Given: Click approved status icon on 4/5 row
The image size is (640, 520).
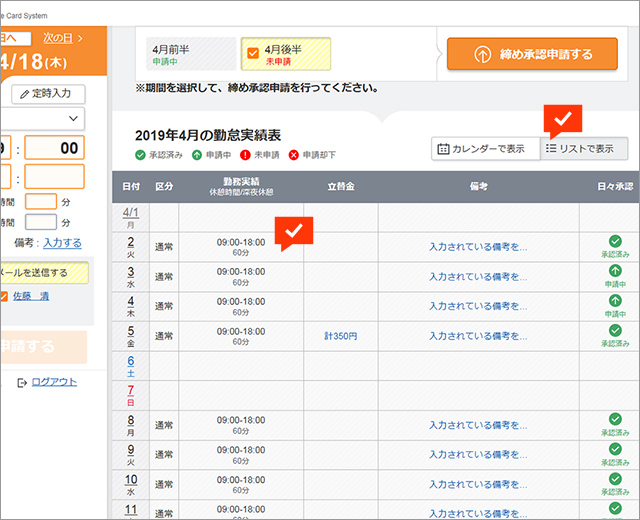Looking at the screenshot, I should tap(614, 329).
